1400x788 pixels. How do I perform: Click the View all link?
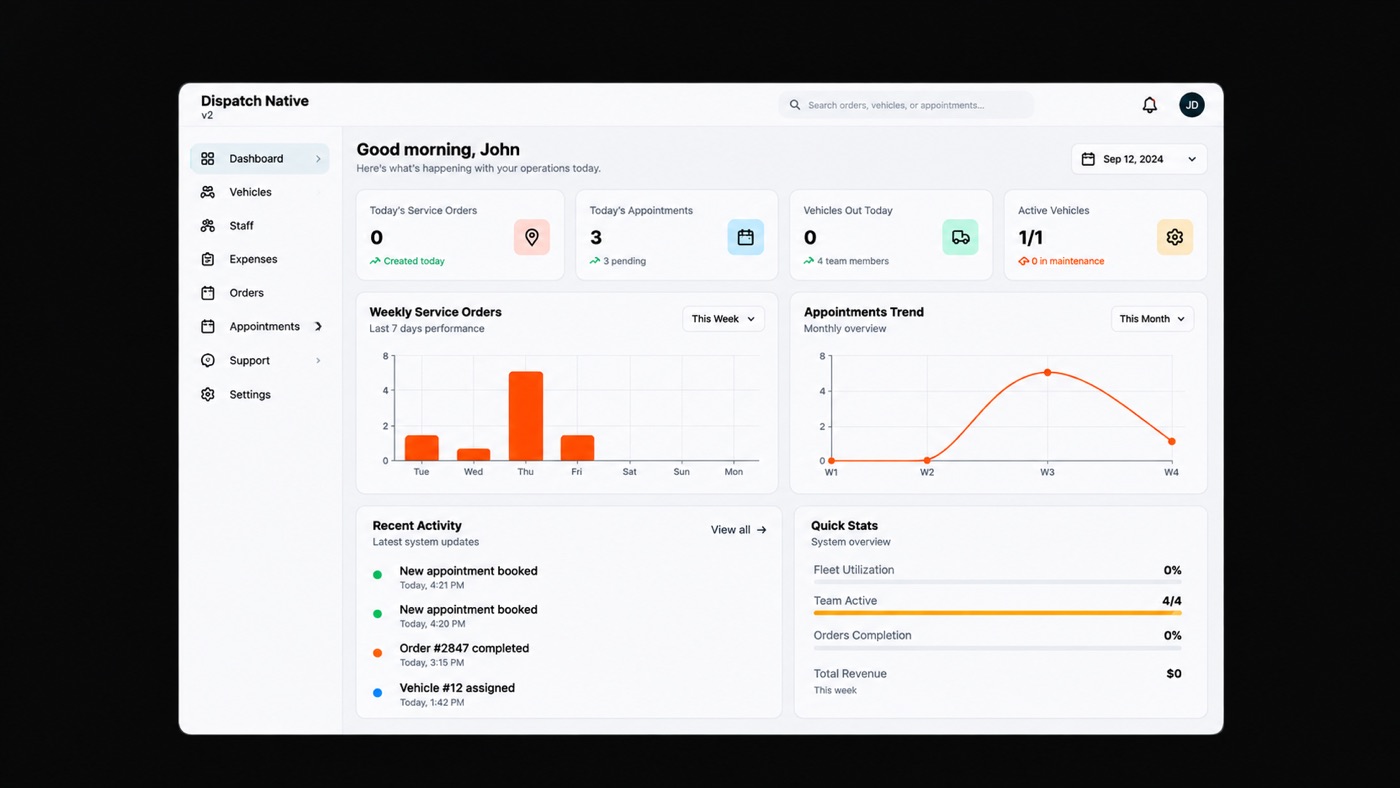coord(739,530)
